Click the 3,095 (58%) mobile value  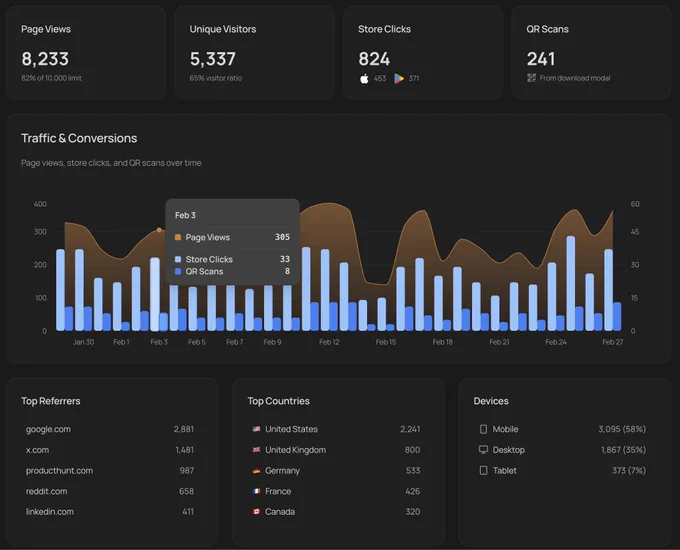point(622,429)
